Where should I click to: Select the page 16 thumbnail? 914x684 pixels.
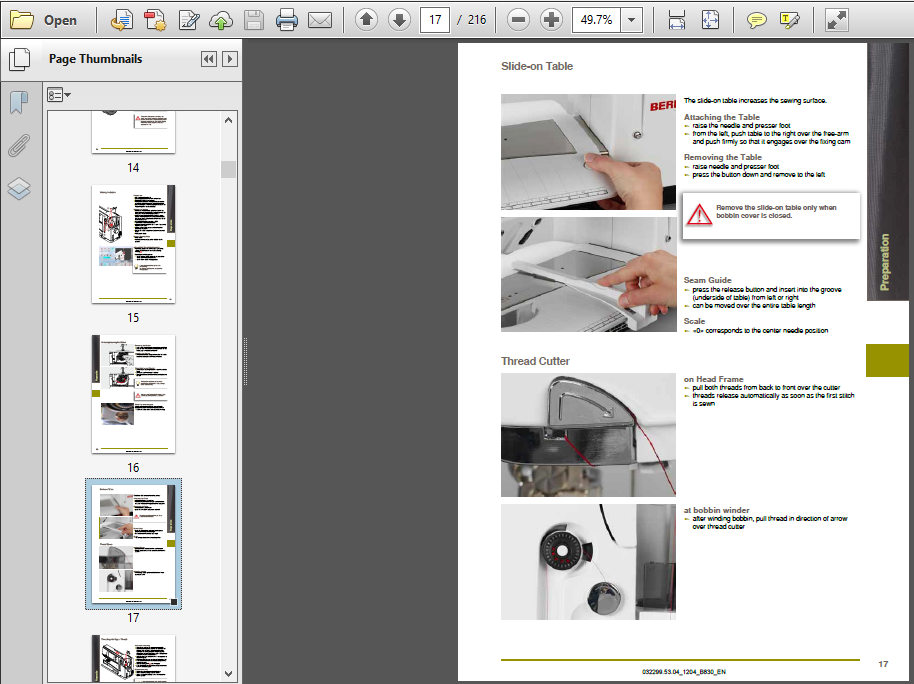tap(133, 394)
